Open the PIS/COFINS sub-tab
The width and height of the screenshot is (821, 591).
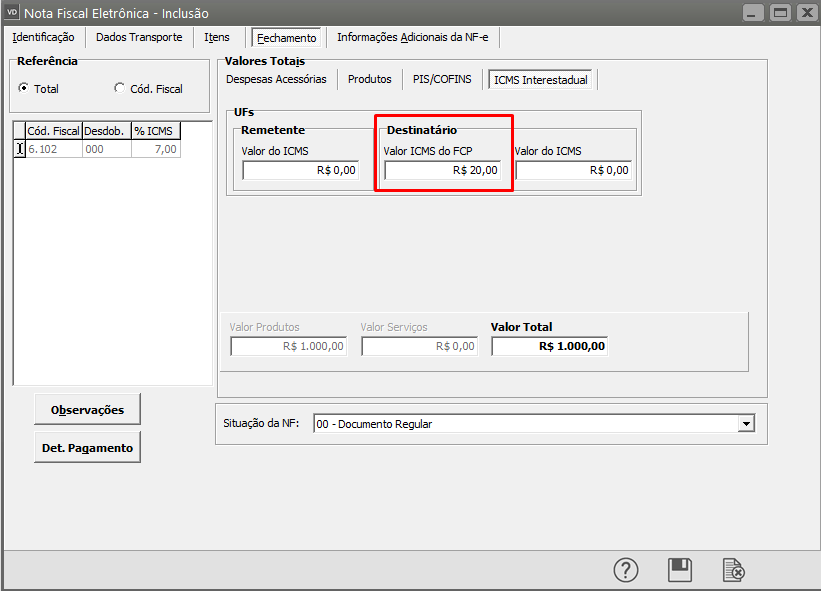pos(442,79)
